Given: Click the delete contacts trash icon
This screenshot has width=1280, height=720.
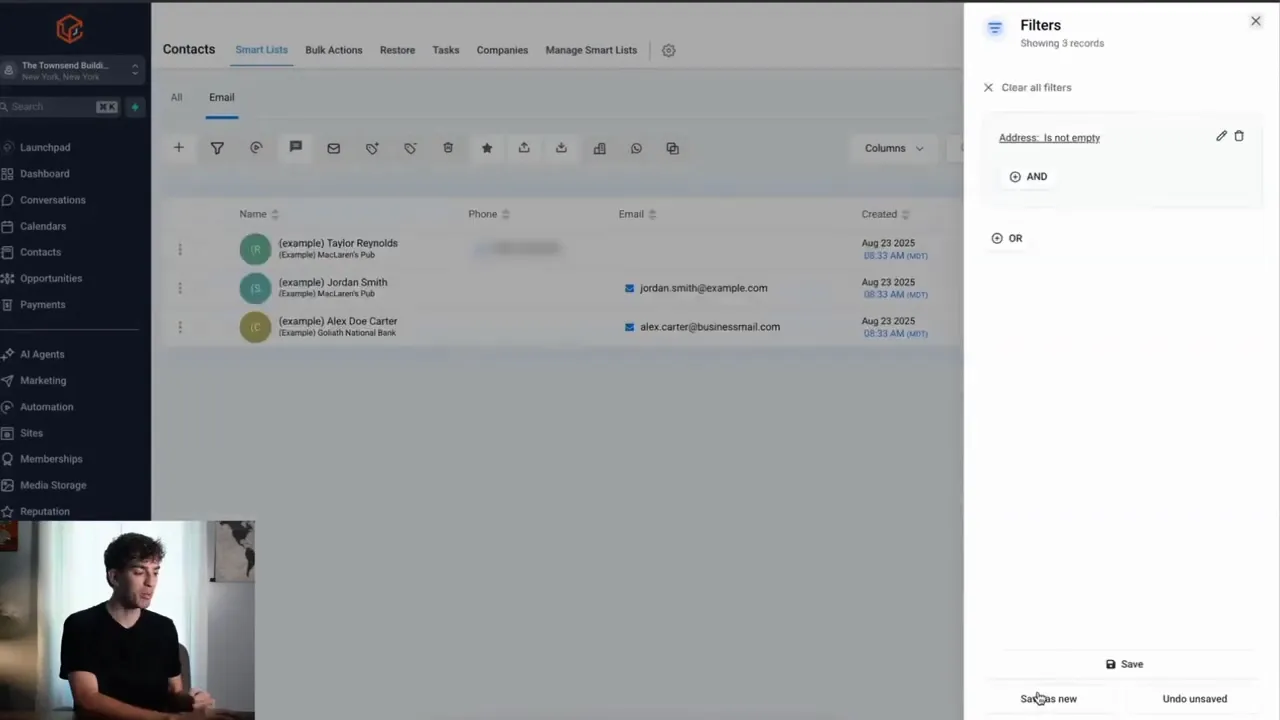Looking at the screenshot, I should click(448, 148).
